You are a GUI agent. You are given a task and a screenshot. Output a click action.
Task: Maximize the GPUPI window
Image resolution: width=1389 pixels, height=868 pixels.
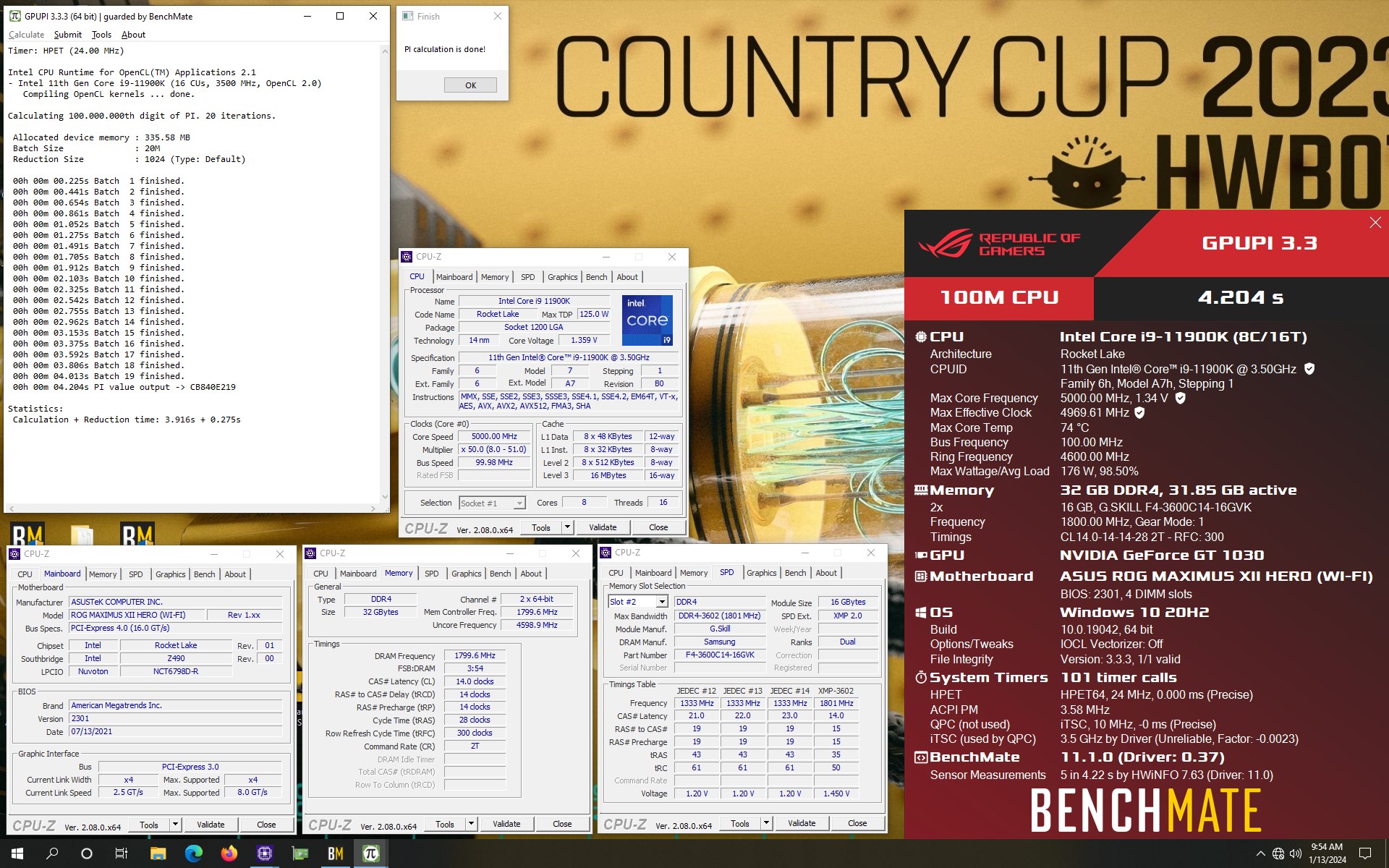coord(340,16)
